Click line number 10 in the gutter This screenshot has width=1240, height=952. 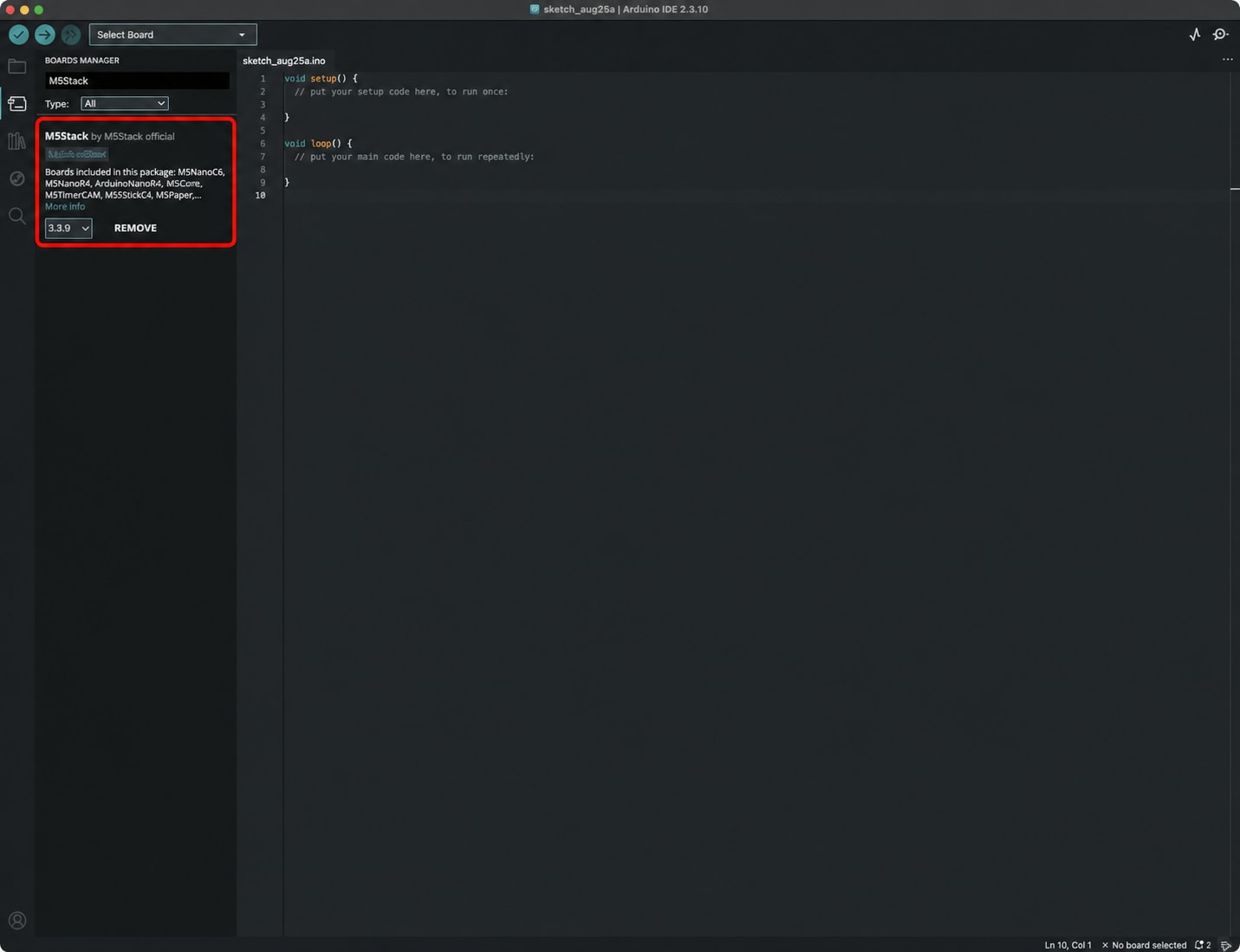pyautogui.click(x=260, y=196)
